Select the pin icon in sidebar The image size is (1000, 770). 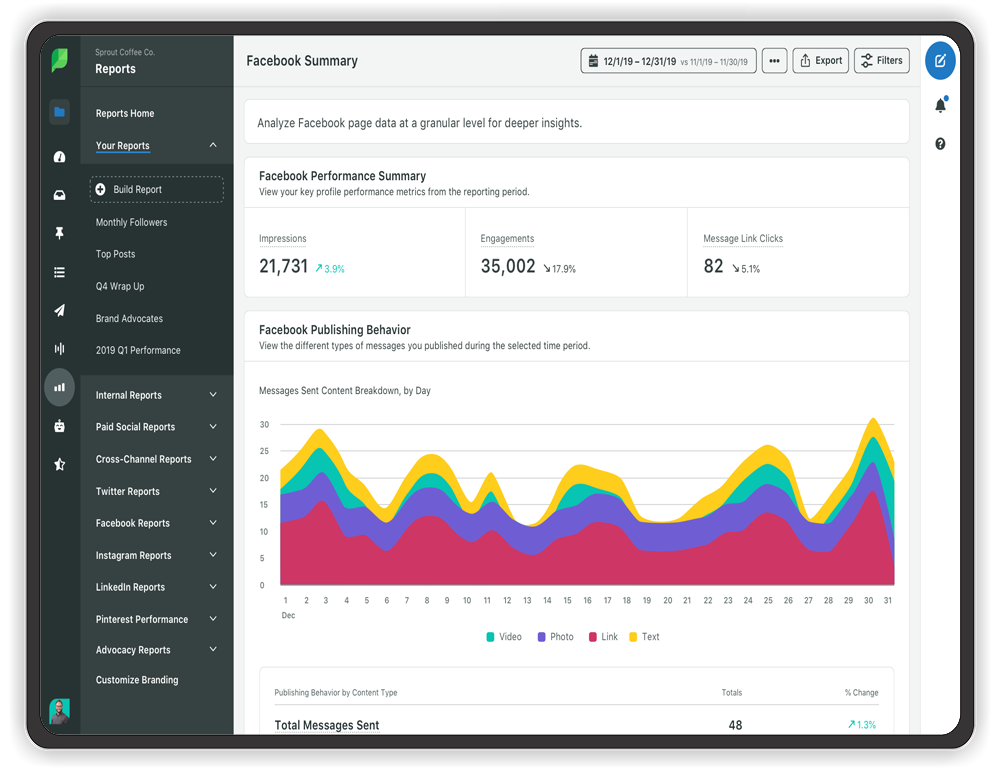60,233
